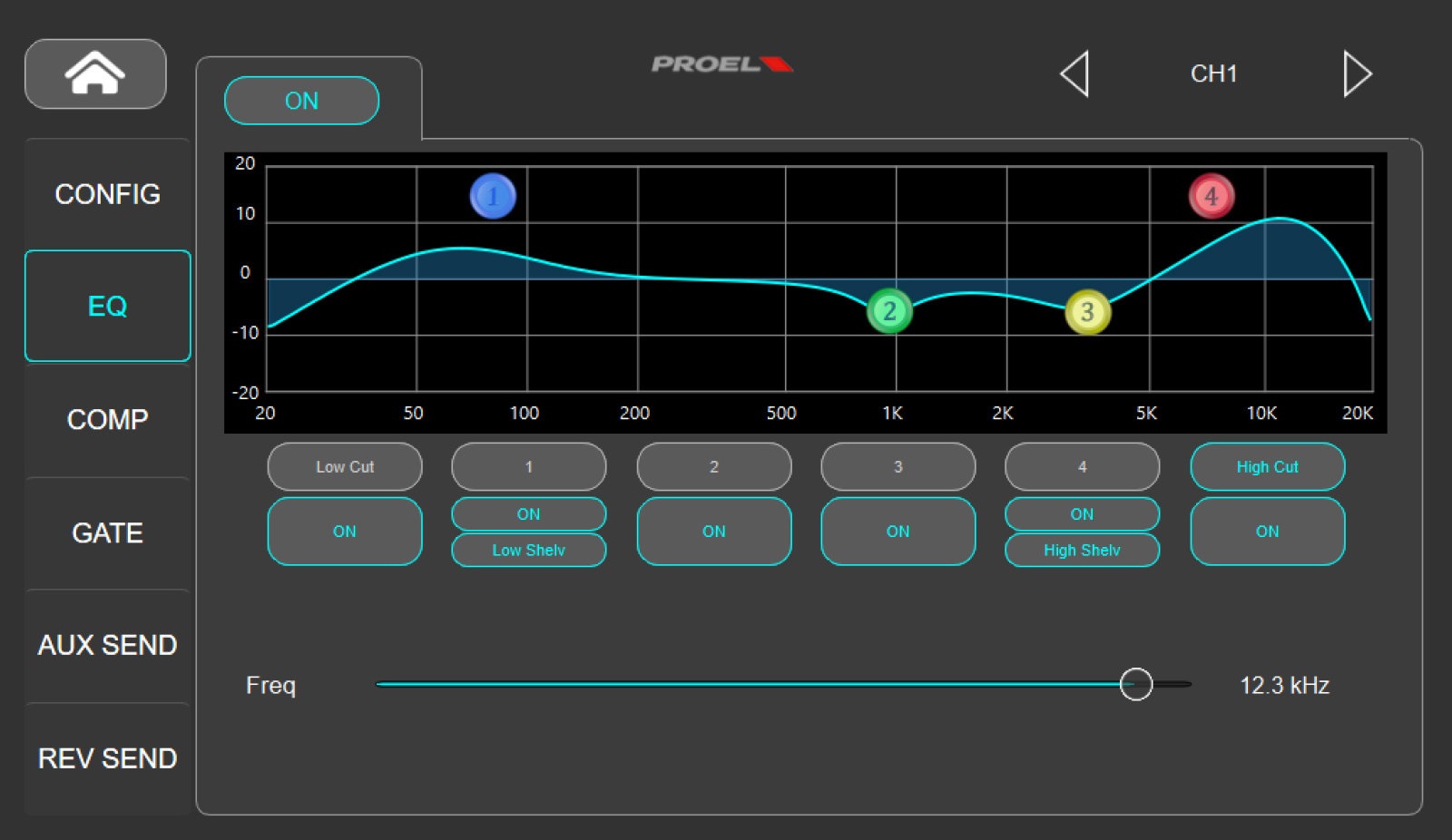Click the Freq slider track
The width and height of the screenshot is (1452, 840).
click(x=783, y=684)
